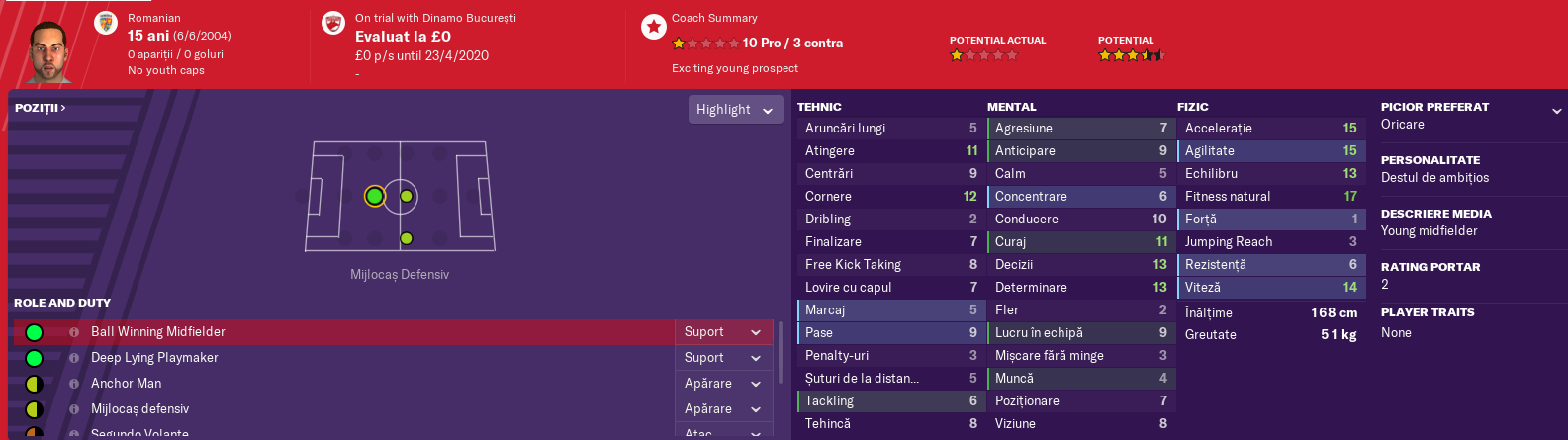1568x440 pixels.
Task: Expand the Picior Preferat panel chevron
Action: pyautogui.click(x=1556, y=111)
